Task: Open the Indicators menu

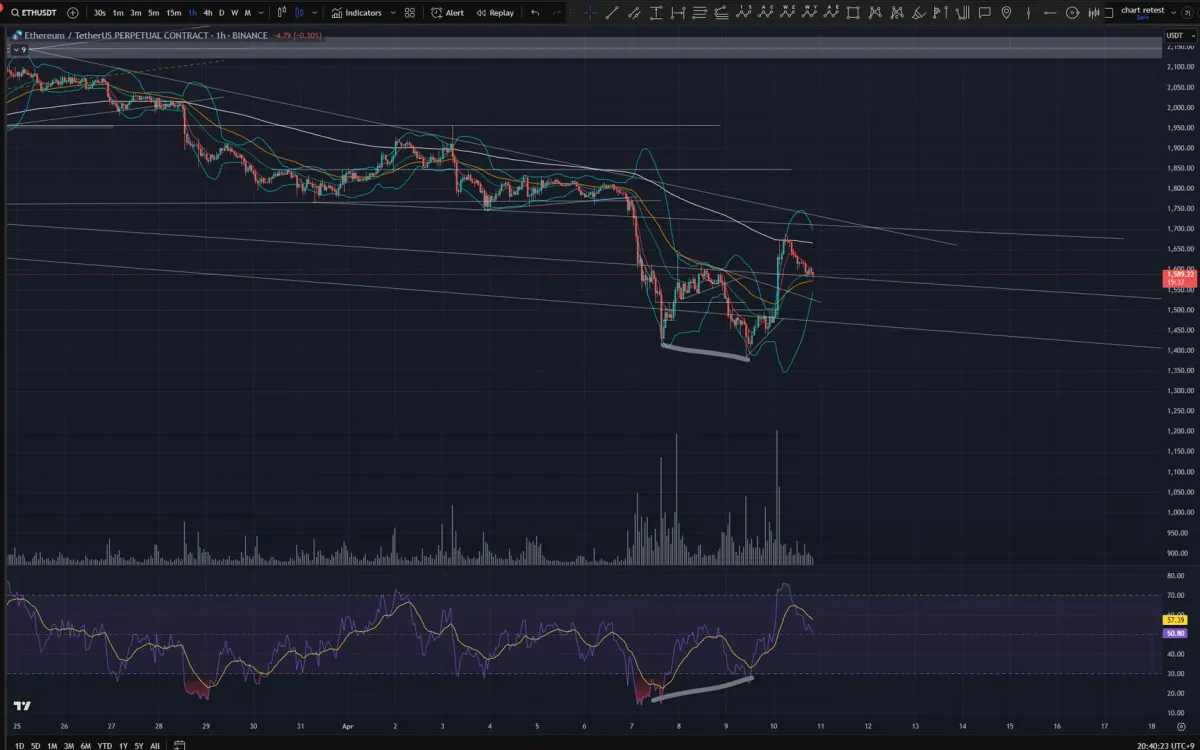Action: click(x=357, y=13)
